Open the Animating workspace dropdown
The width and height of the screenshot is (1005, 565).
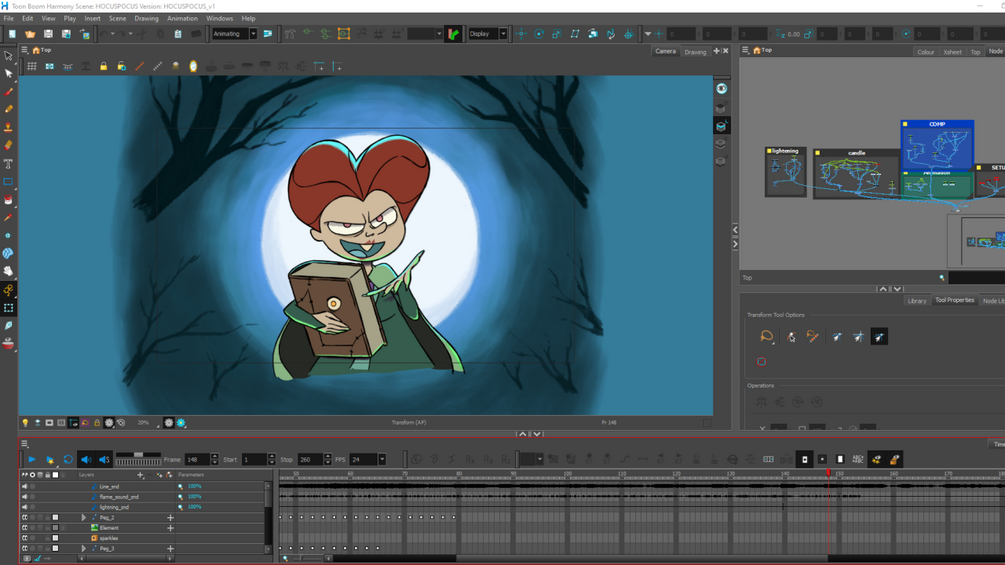(x=253, y=34)
